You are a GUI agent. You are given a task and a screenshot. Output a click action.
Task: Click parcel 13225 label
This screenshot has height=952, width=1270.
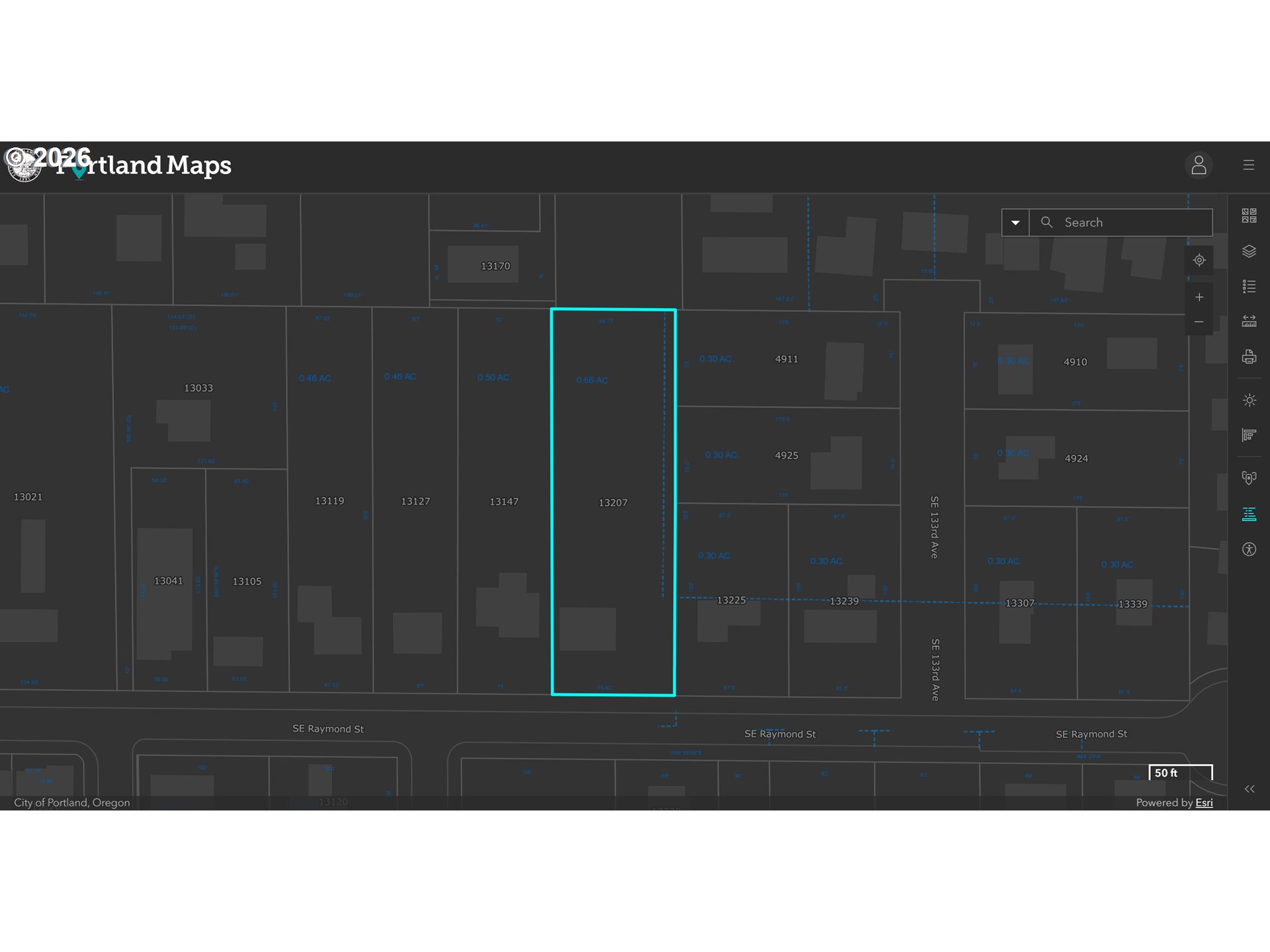(x=732, y=600)
